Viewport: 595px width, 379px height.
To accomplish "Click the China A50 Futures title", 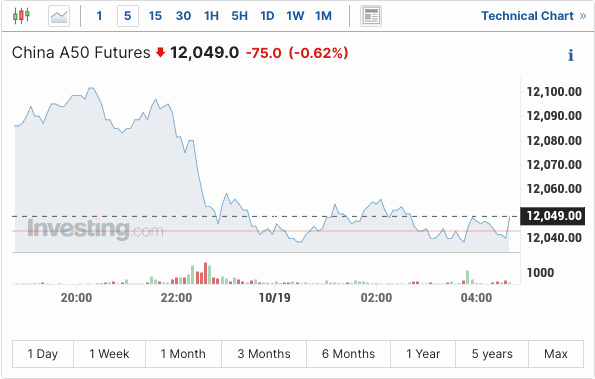I will tap(81, 52).
